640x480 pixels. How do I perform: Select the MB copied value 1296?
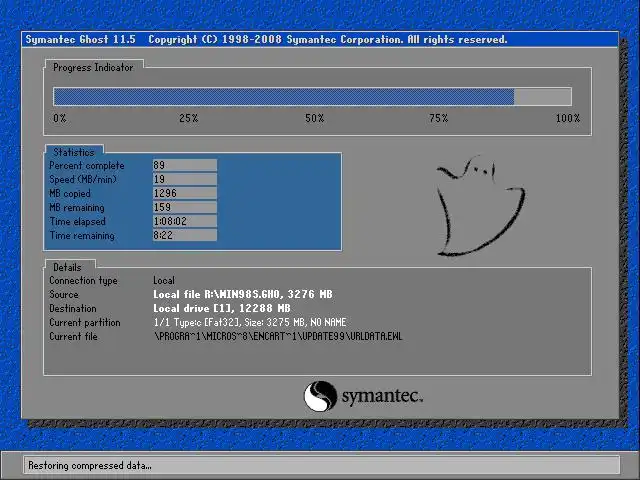tap(184, 193)
